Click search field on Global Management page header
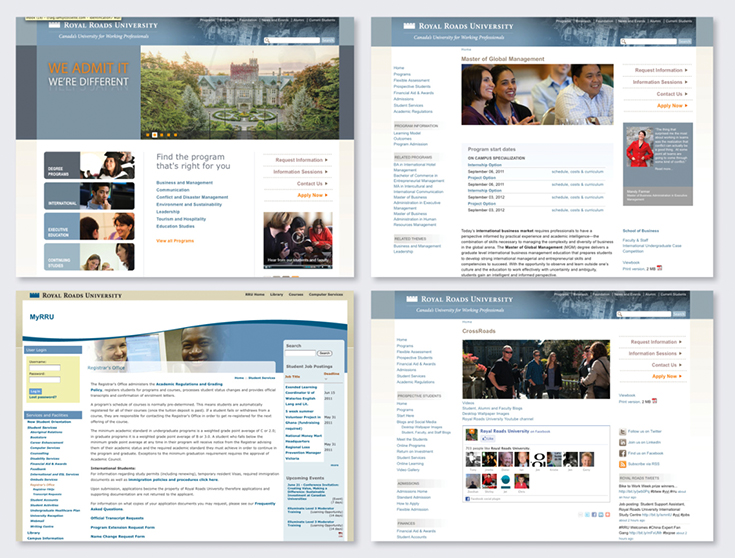Screen dimensions: 735x558 649,41
